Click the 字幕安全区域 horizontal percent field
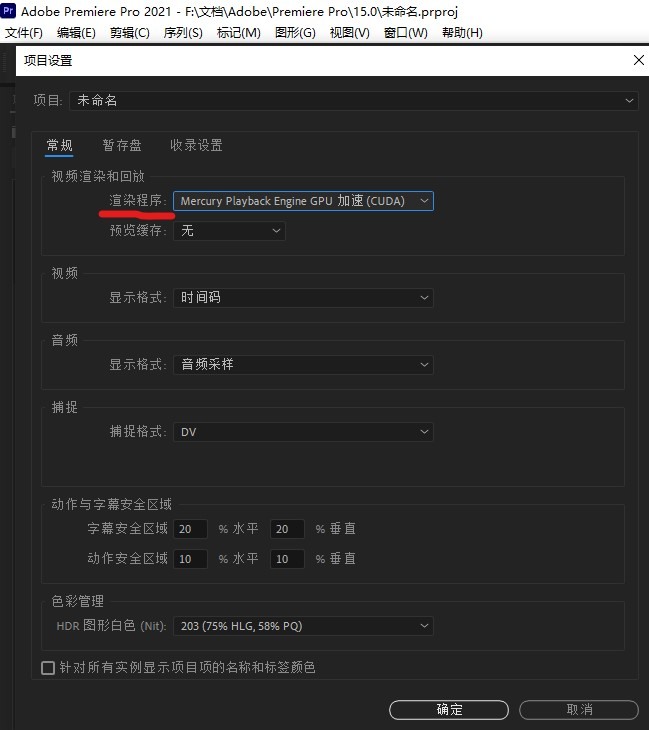The width and height of the screenshot is (649, 730). pos(190,529)
